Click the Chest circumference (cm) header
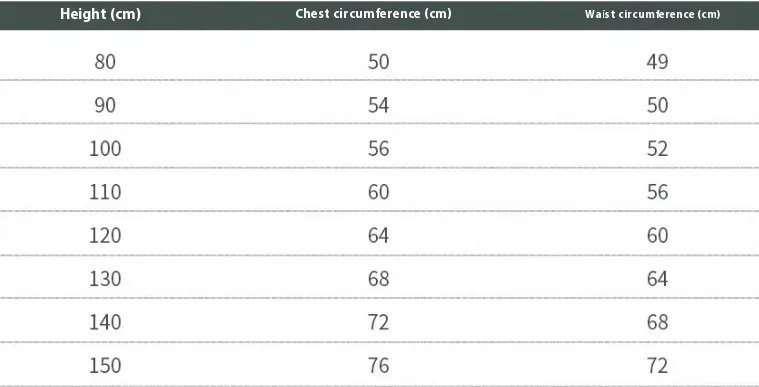This screenshot has width=759, height=387. [x=373, y=14]
